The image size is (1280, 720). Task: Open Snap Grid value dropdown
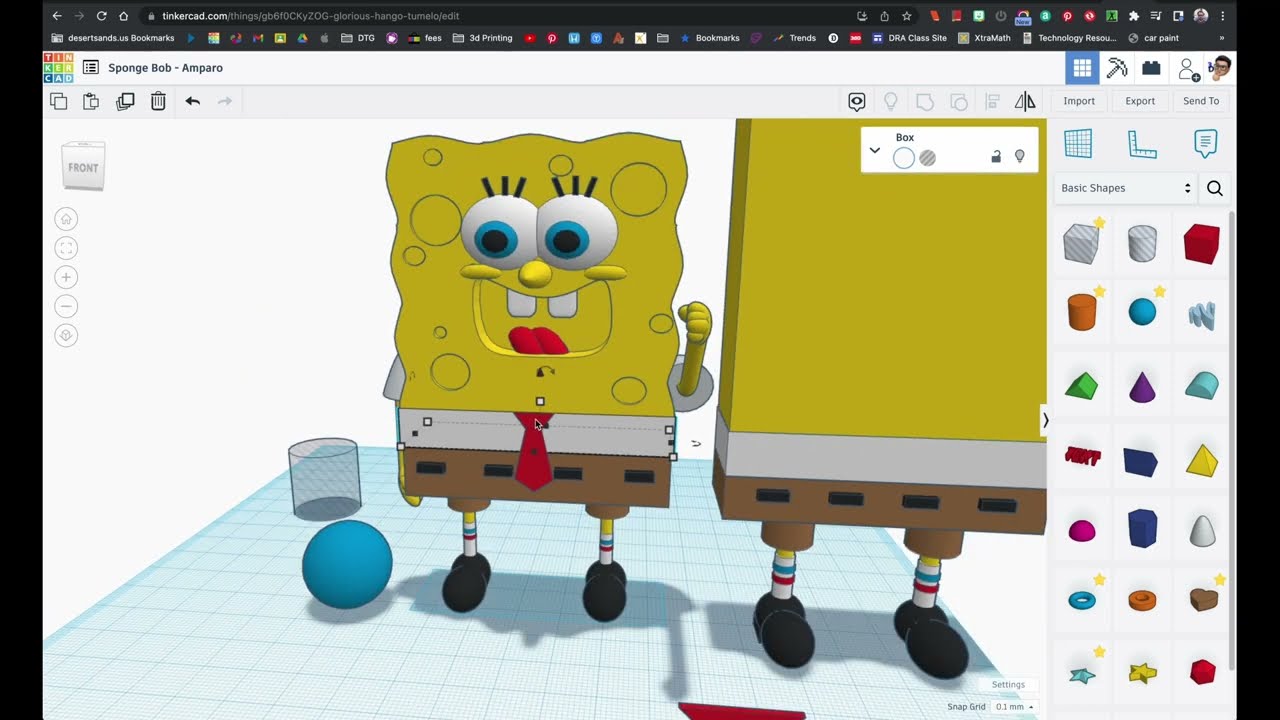[x=1013, y=707]
